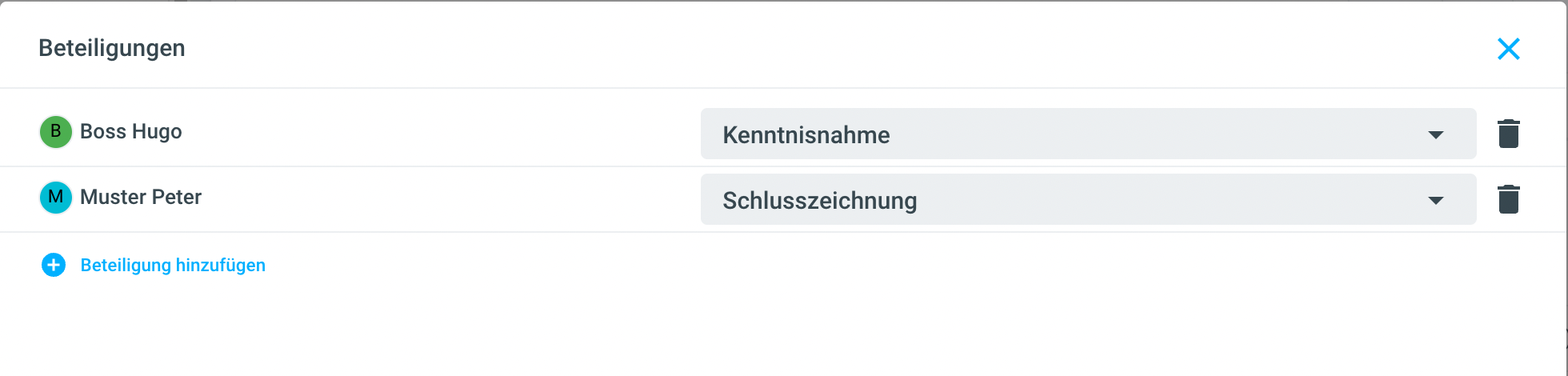The image size is (1568, 376).
Task: Open the Kenntnisnahme role dropdown
Action: pos(1088,134)
